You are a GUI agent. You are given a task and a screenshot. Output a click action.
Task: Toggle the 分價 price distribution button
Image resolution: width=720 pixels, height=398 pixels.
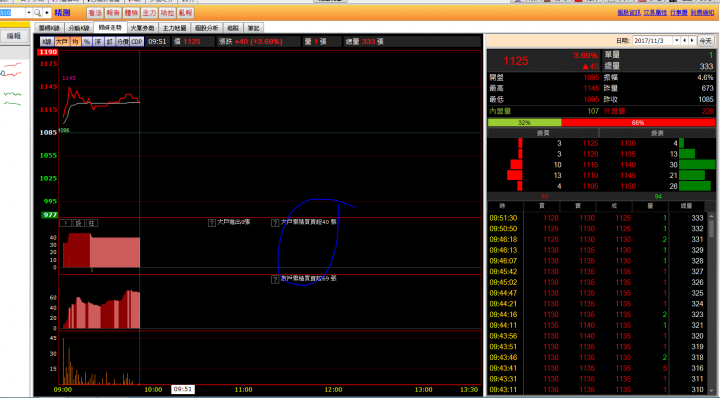pyautogui.click(x=123, y=42)
